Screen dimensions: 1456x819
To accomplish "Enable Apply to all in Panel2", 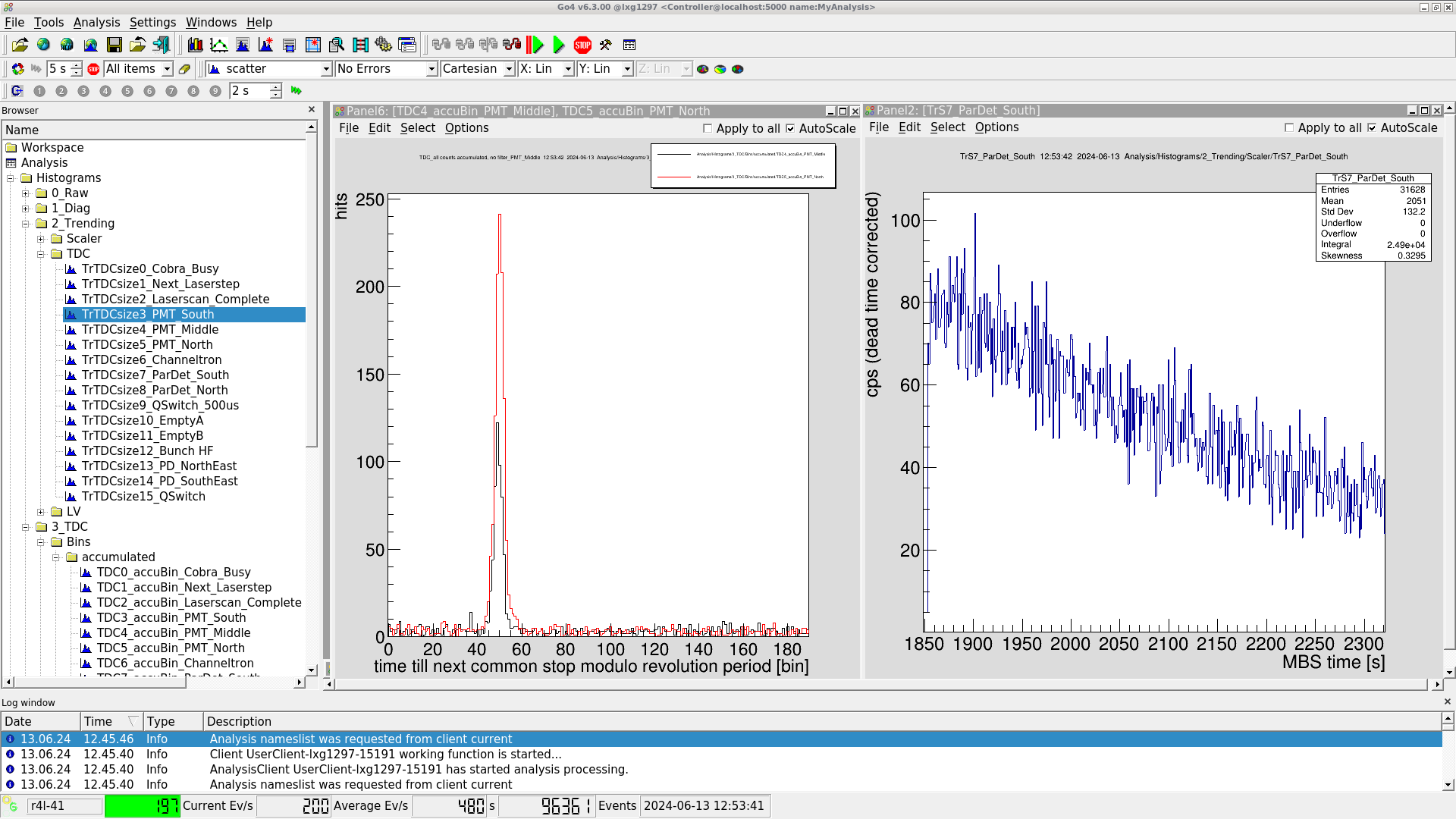I will [1289, 127].
